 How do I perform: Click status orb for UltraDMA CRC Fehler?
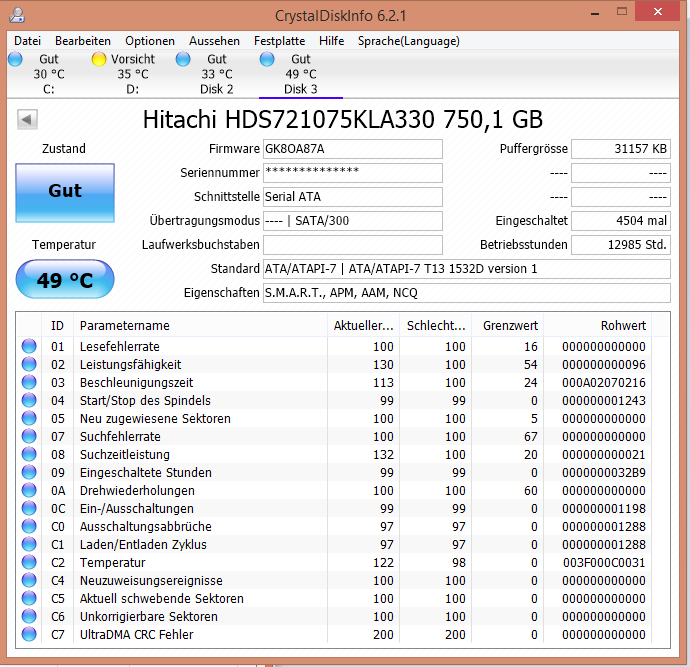tap(29, 634)
